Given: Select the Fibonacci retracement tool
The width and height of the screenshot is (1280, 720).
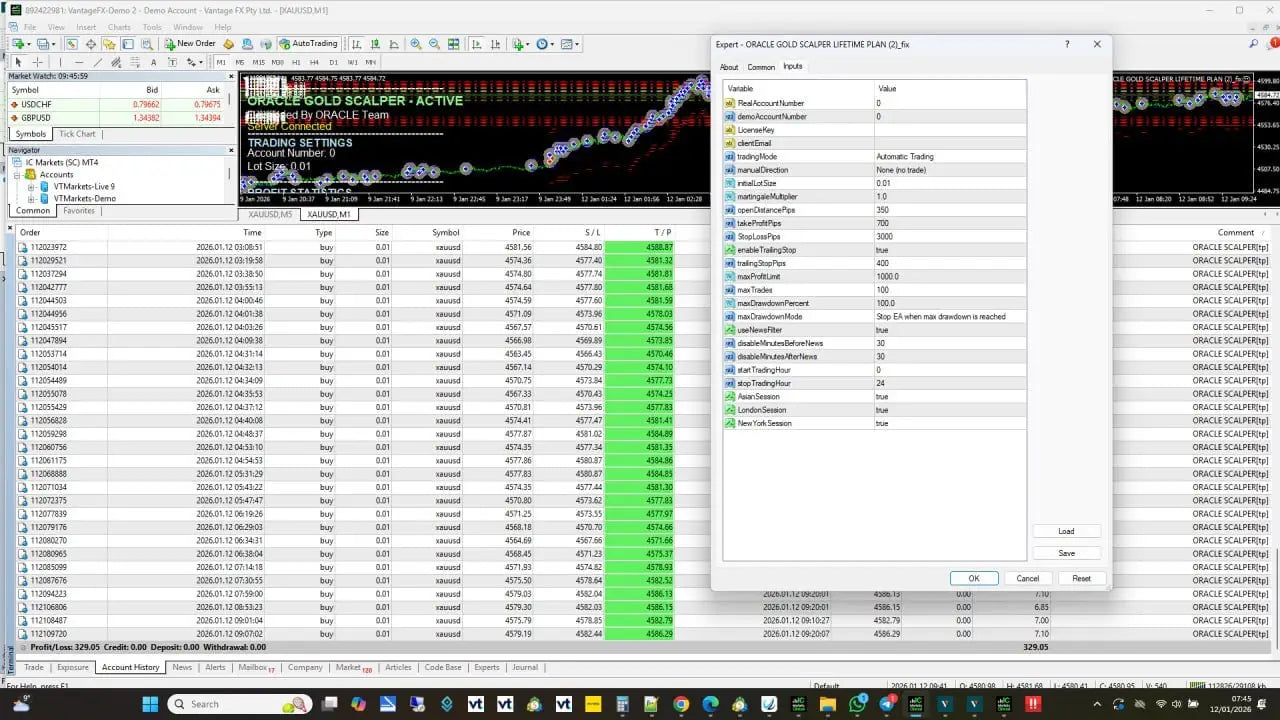Looking at the screenshot, I should coord(135,62).
